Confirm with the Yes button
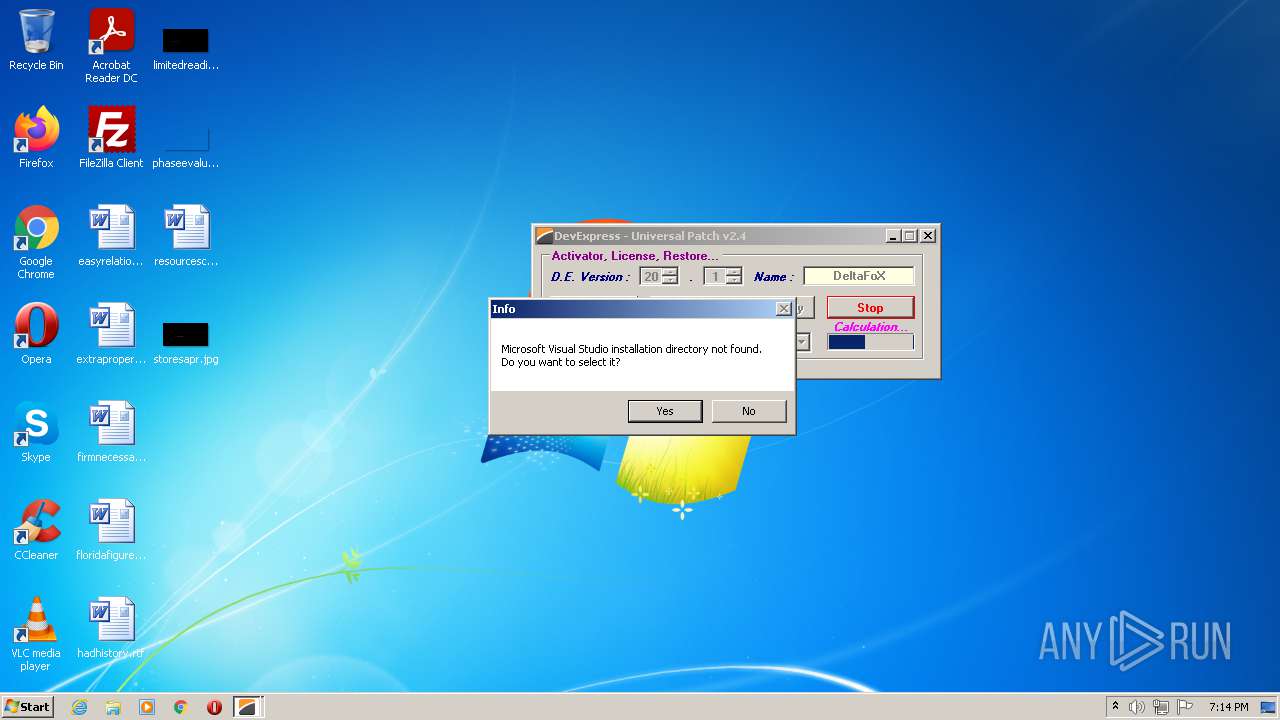The width and height of the screenshot is (1280, 720). point(665,411)
